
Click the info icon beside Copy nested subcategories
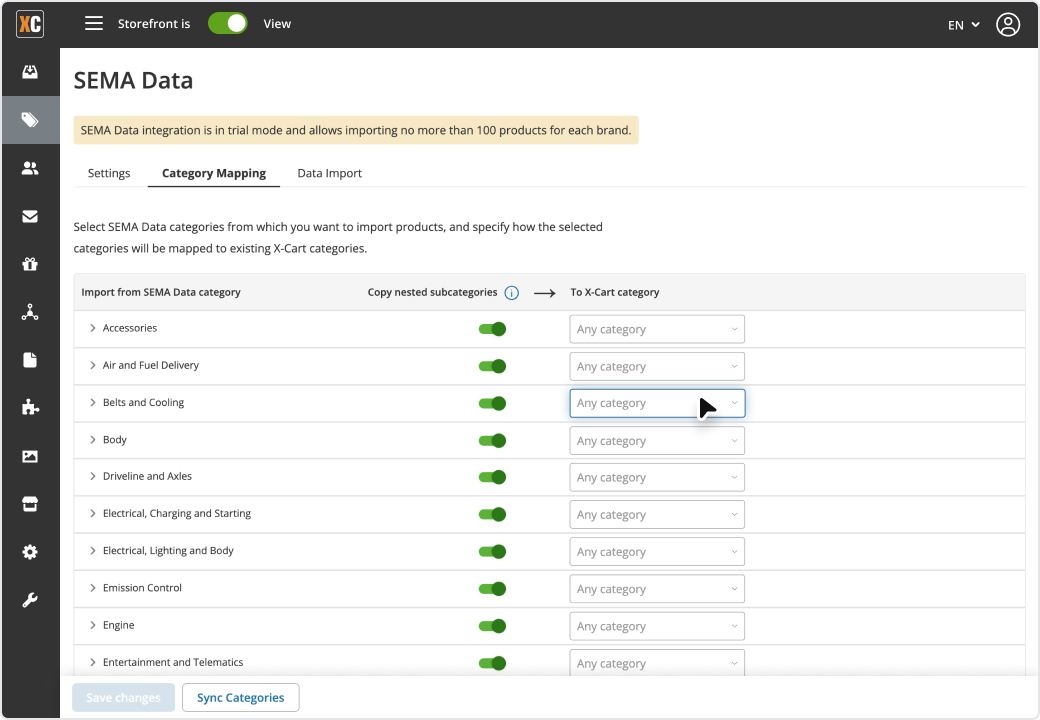click(x=512, y=293)
